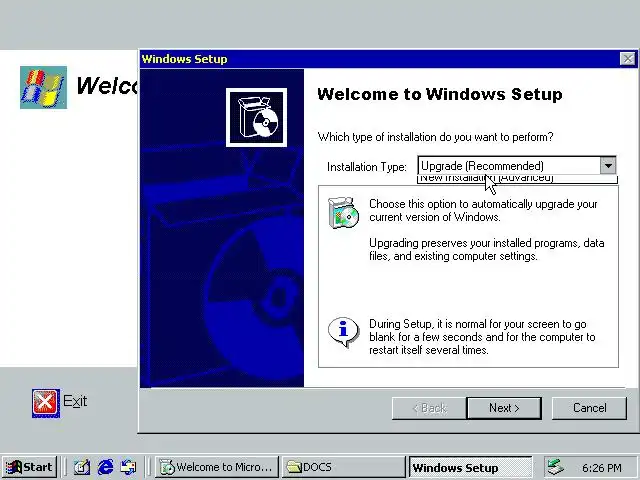Click the blue information bubble icon
The image size is (640, 480).
pos(343,332)
